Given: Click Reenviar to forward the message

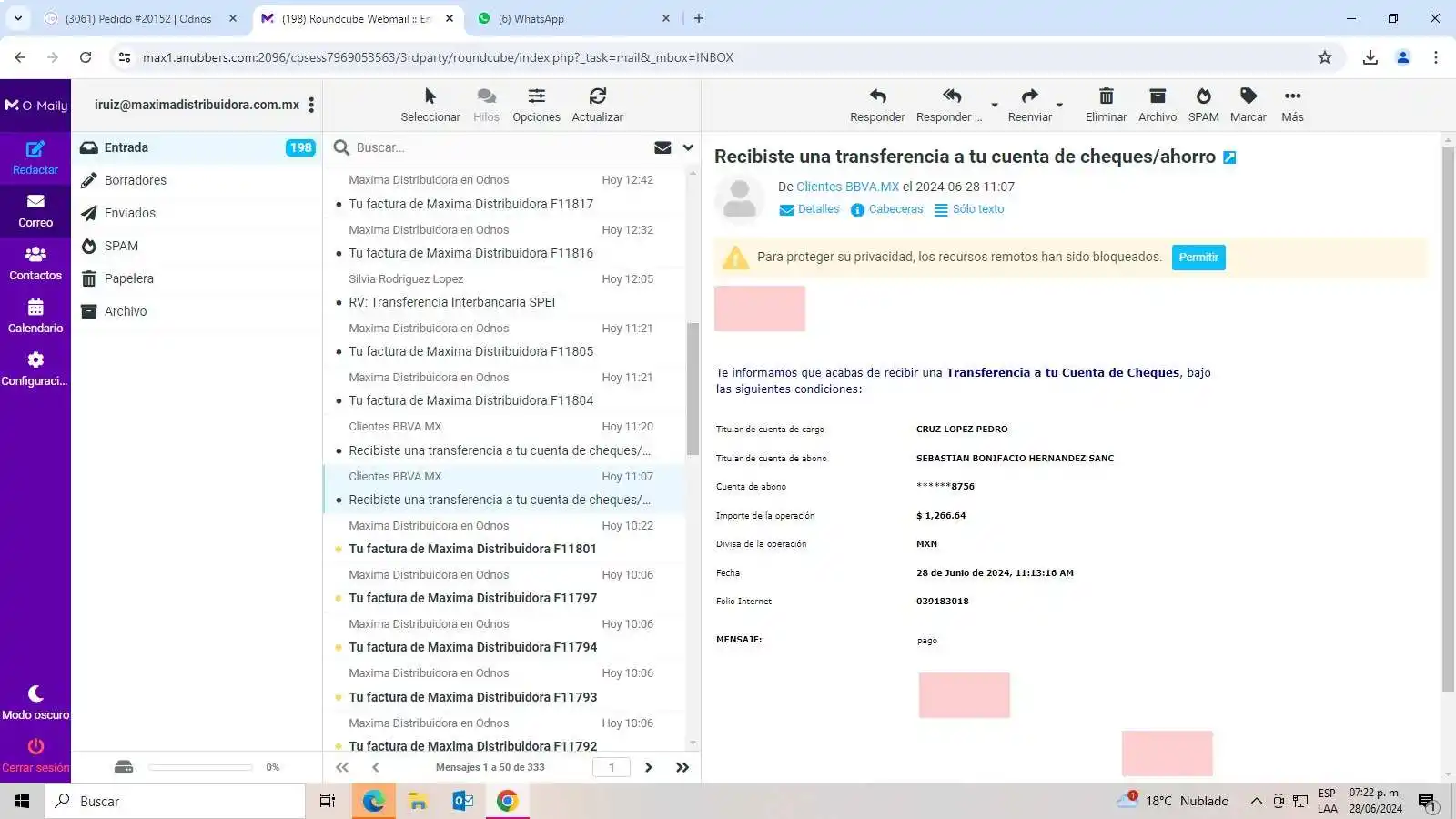Looking at the screenshot, I should click(x=1029, y=97).
